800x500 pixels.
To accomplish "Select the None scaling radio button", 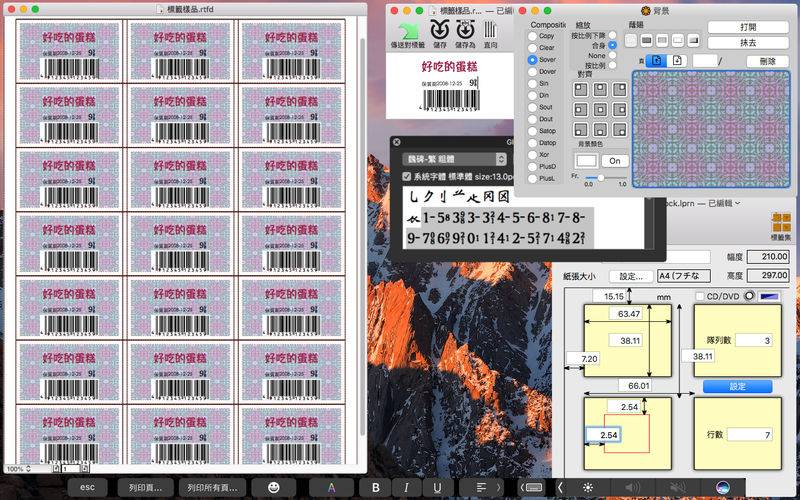I will coord(612,56).
